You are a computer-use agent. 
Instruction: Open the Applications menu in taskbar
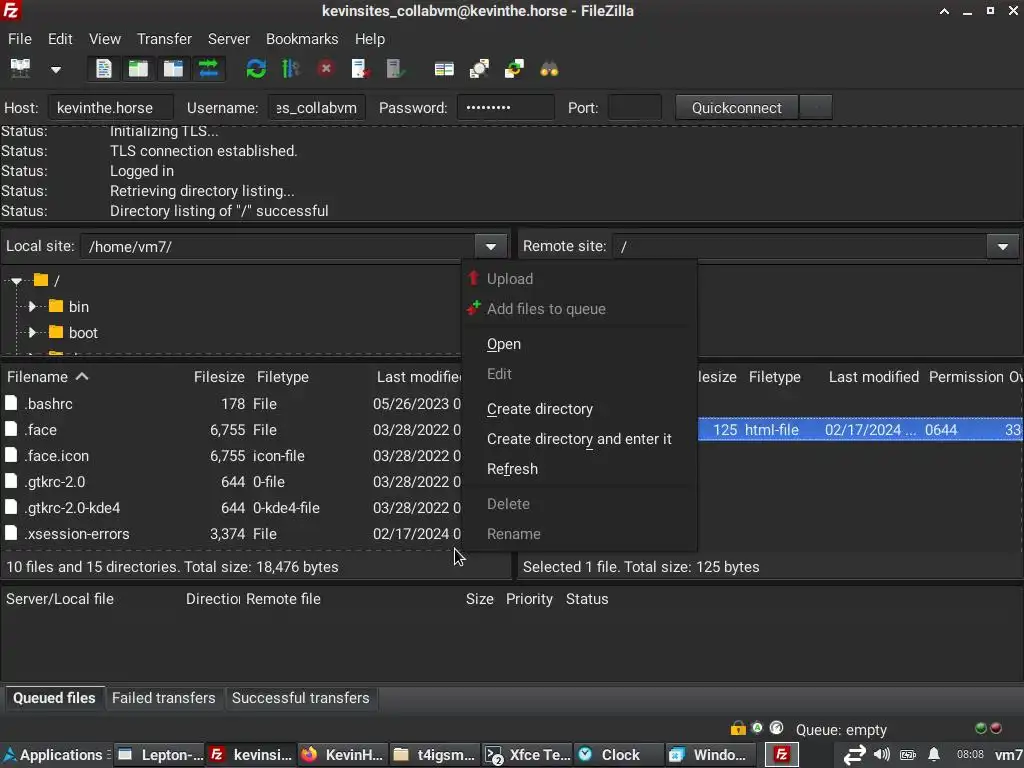(55, 755)
